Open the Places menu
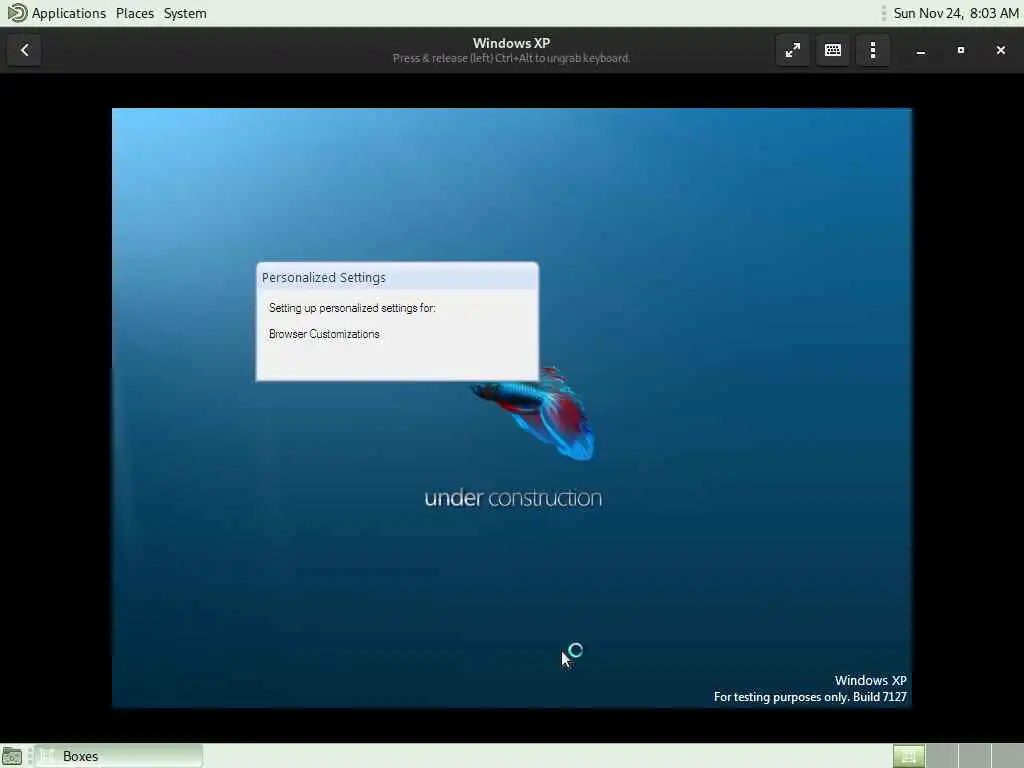This screenshot has width=1024, height=768. point(135,13)
